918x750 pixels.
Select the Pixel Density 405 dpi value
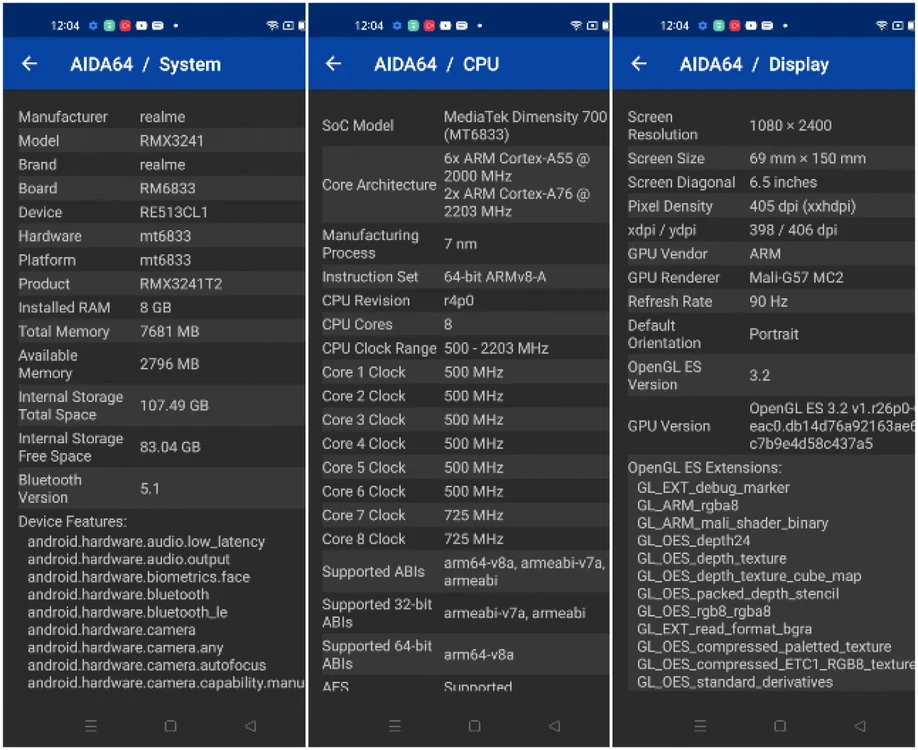(802, 206)
